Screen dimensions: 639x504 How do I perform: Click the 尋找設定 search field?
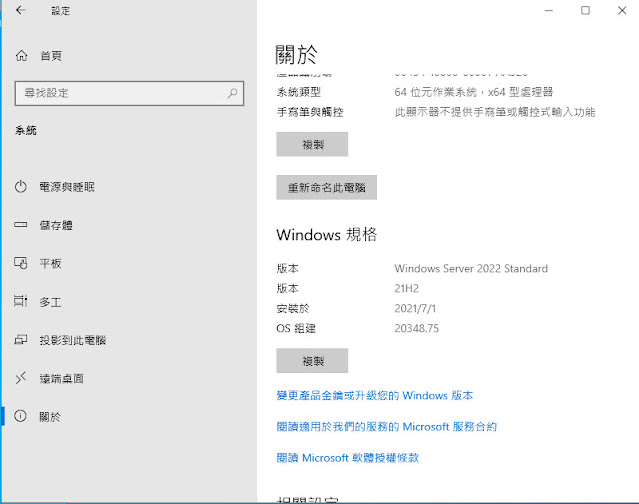(129, 93)
